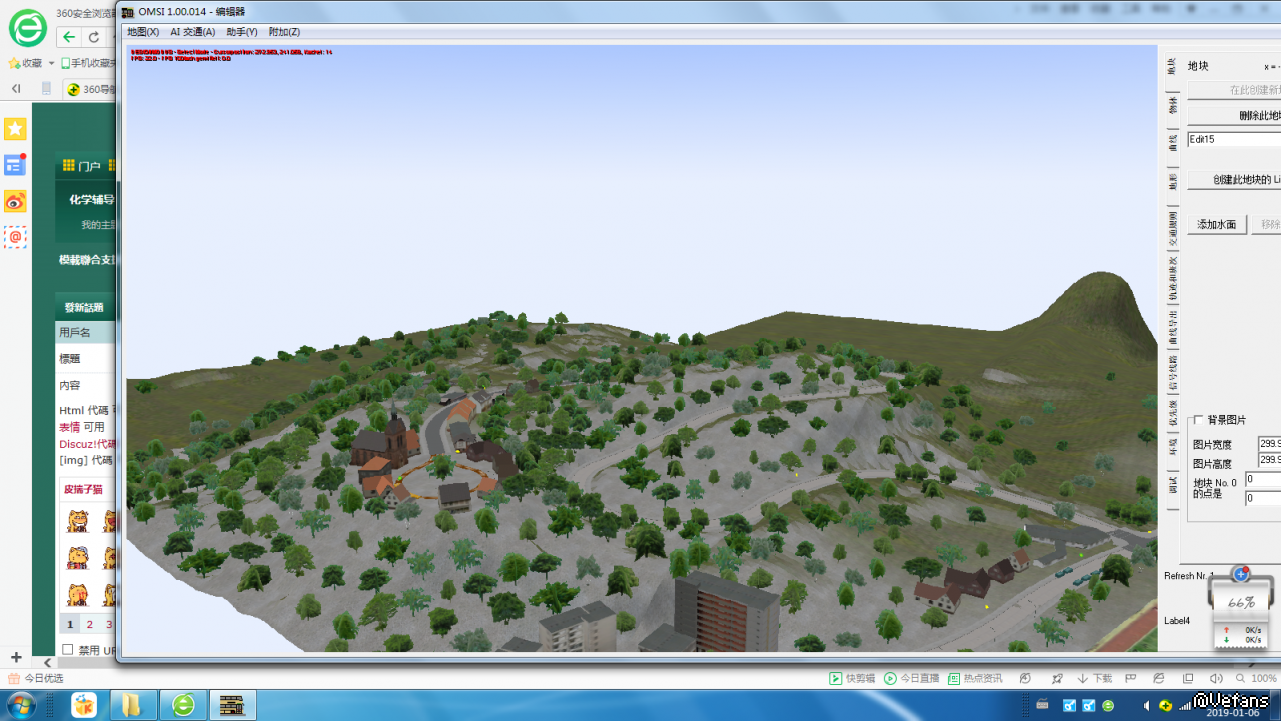The height and width of the screenshot is (721, 1281).
Task: Click the 创建此地块的 button
Action: (x=1234, y=180)
